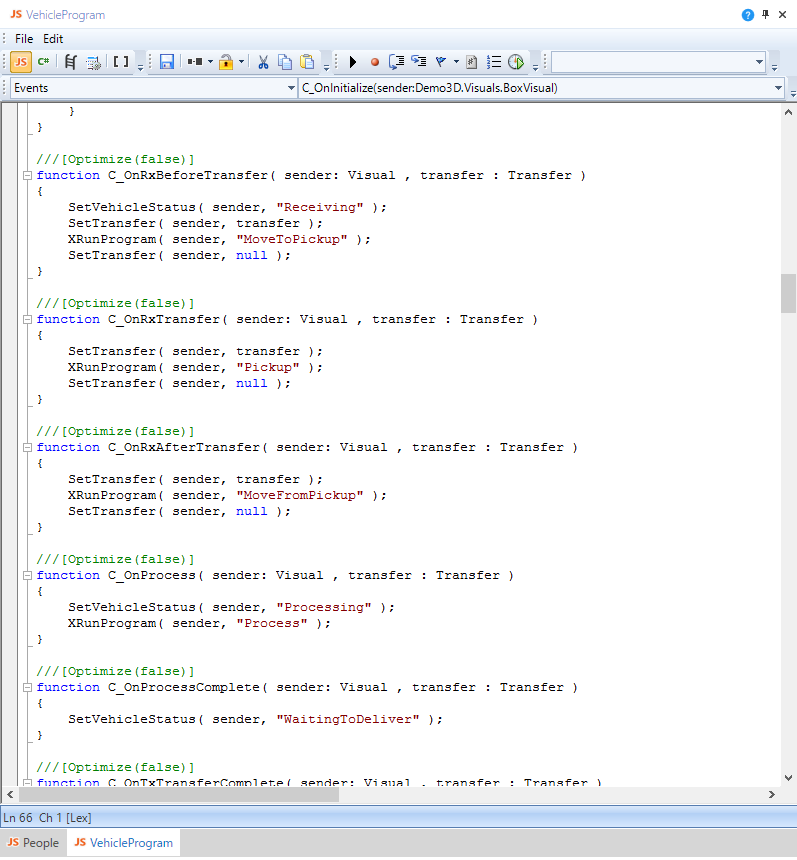Click the blue help question icon
The image size is (797, 860).
748,15
